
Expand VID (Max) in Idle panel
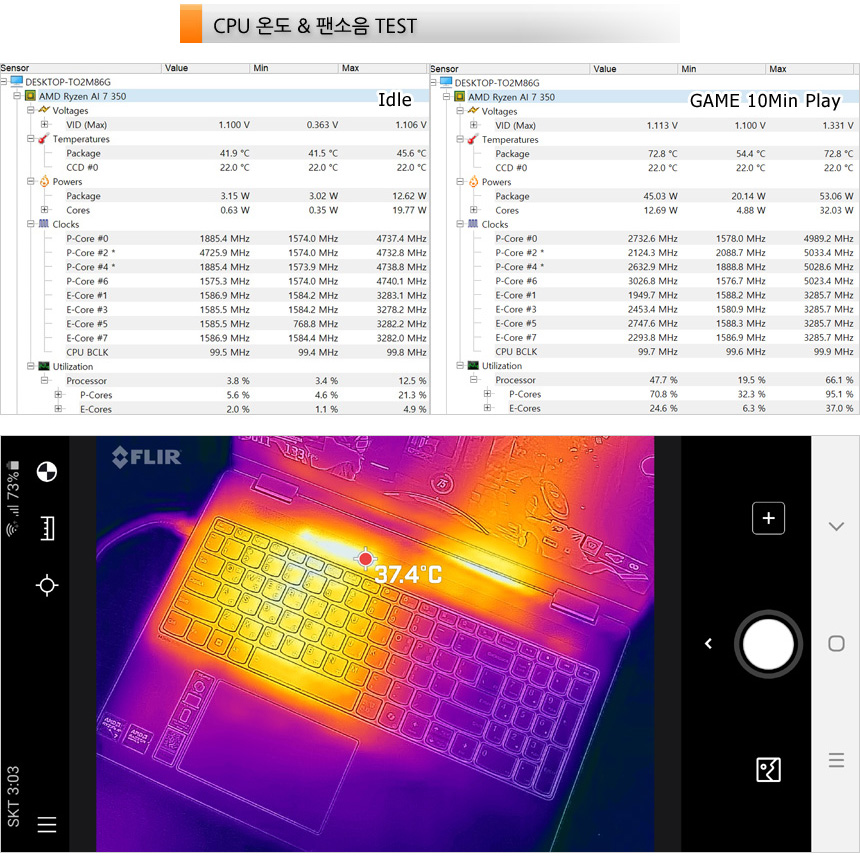44,125
